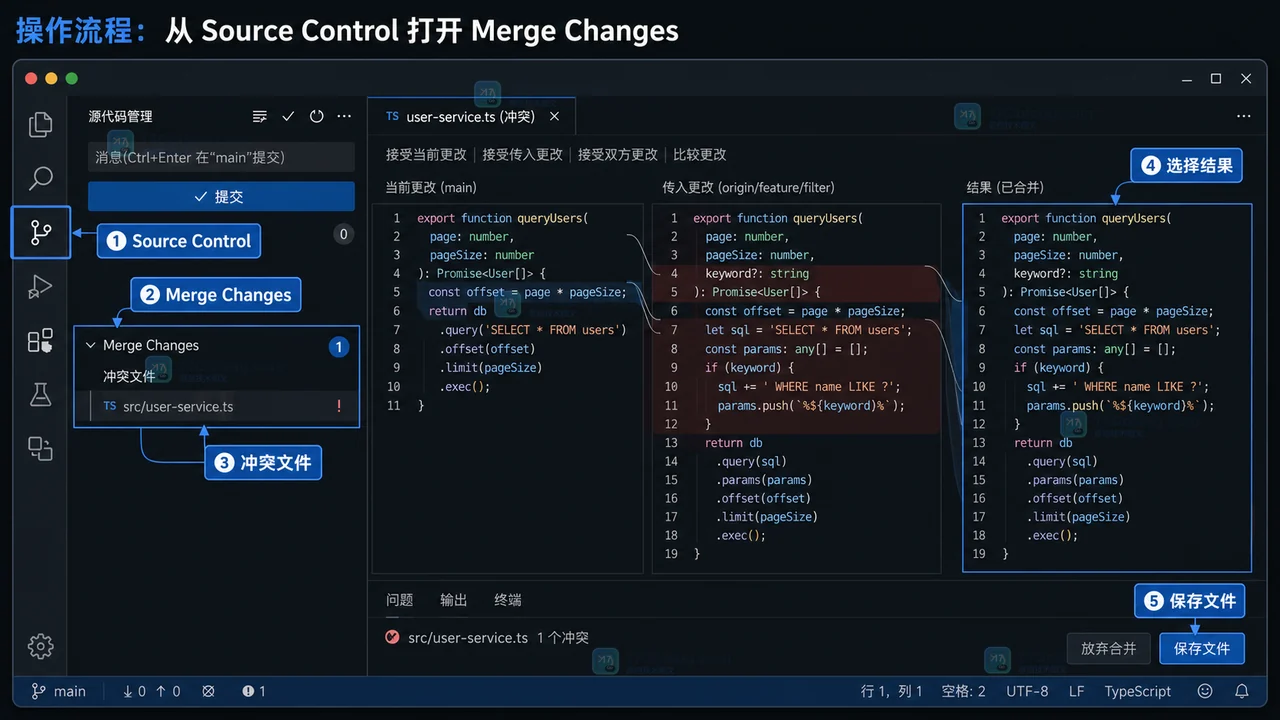
Task: Click the crossed-circle status bar icon
Action: (x=208, y=691)
